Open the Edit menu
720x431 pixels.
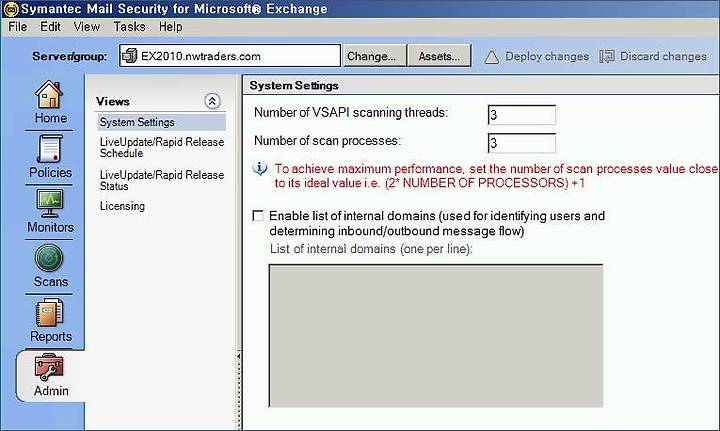[50, 27]
